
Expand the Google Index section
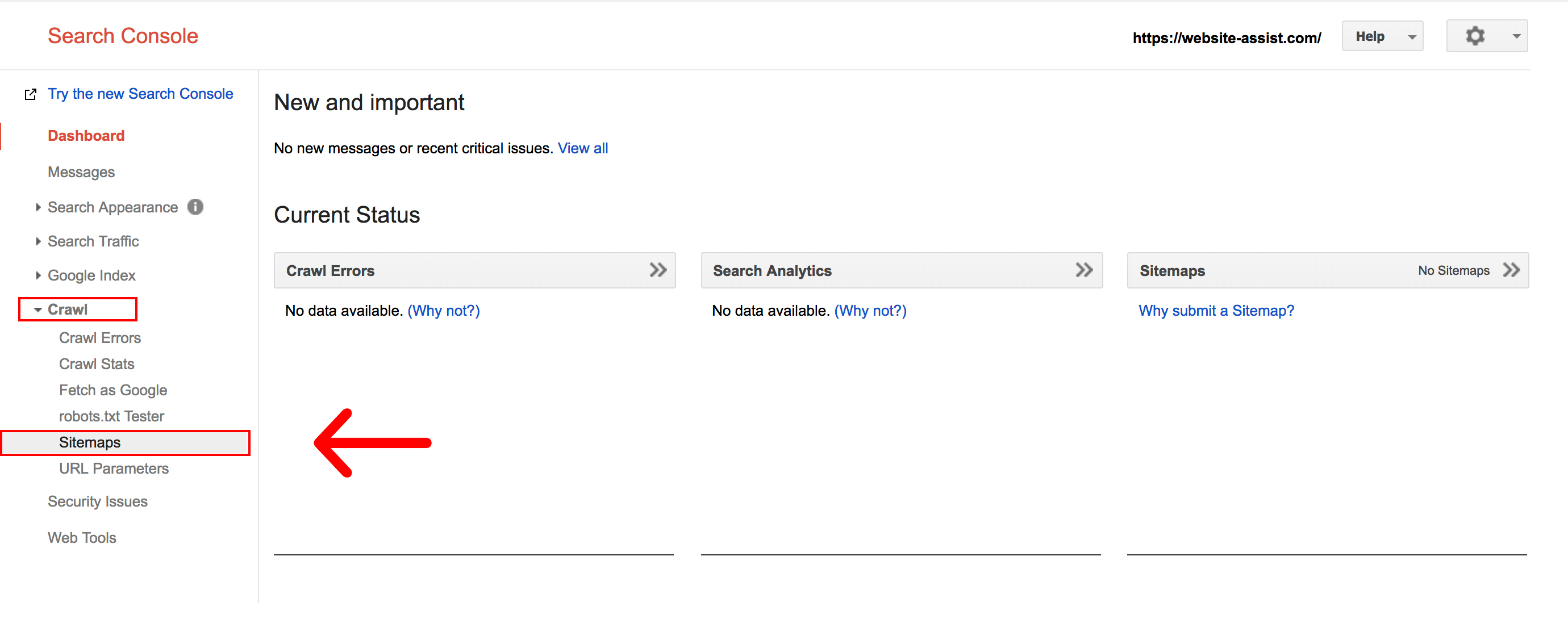pos(91,275)
